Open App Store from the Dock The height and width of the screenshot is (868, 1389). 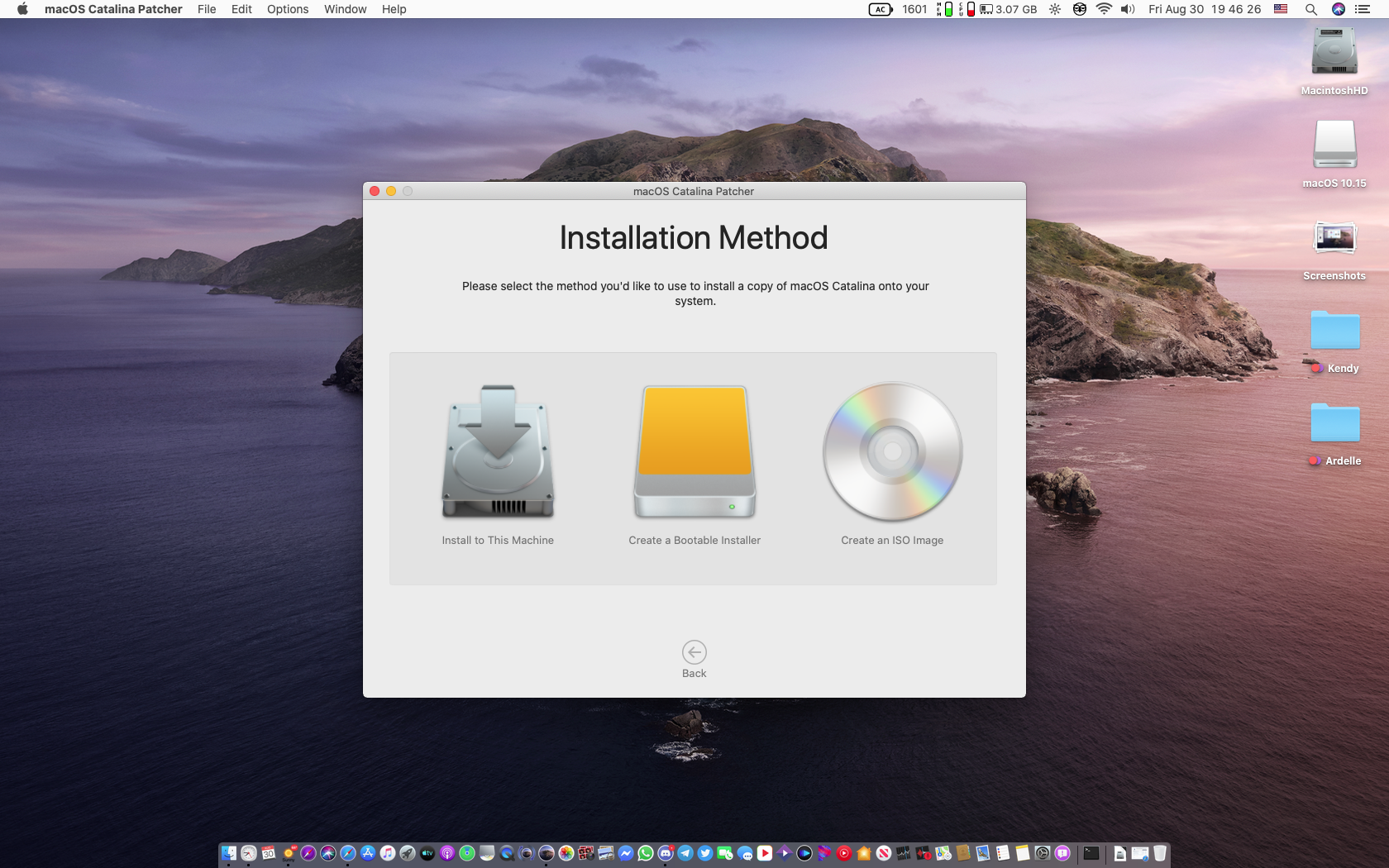point(368,853)
